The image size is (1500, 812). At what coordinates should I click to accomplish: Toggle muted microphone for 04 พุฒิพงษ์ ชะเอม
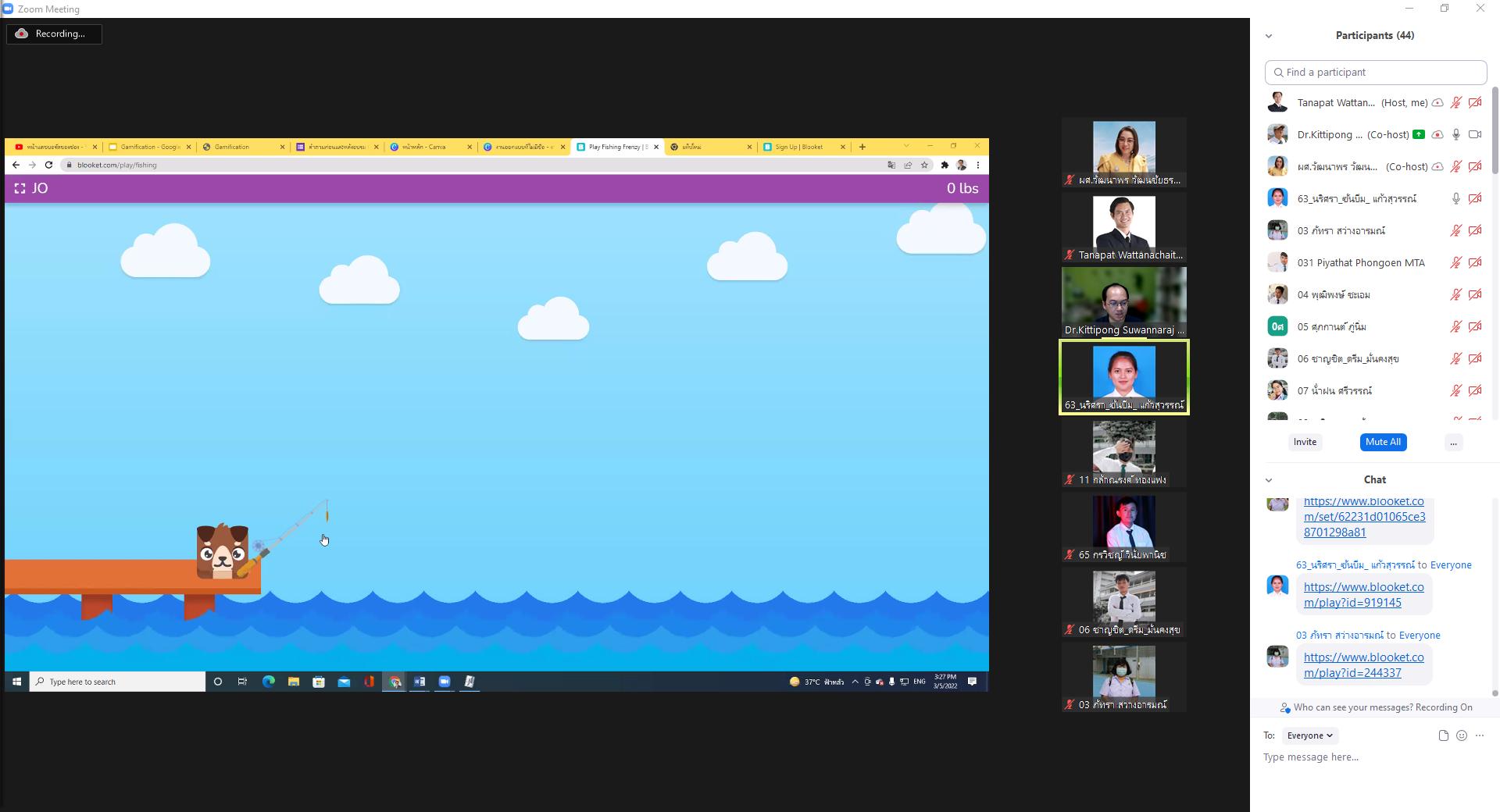1456,294
